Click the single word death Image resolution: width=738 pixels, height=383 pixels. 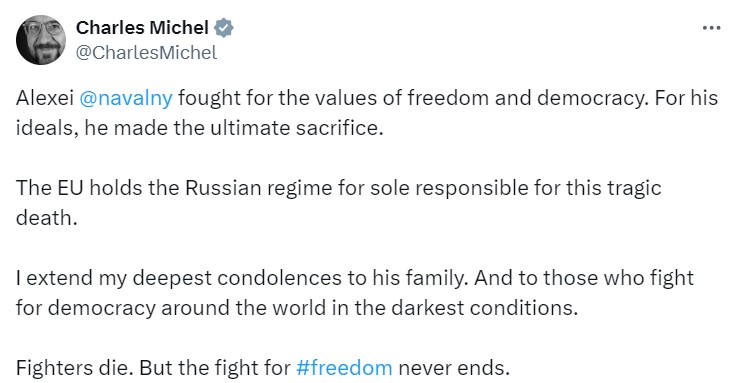point(46,218)
